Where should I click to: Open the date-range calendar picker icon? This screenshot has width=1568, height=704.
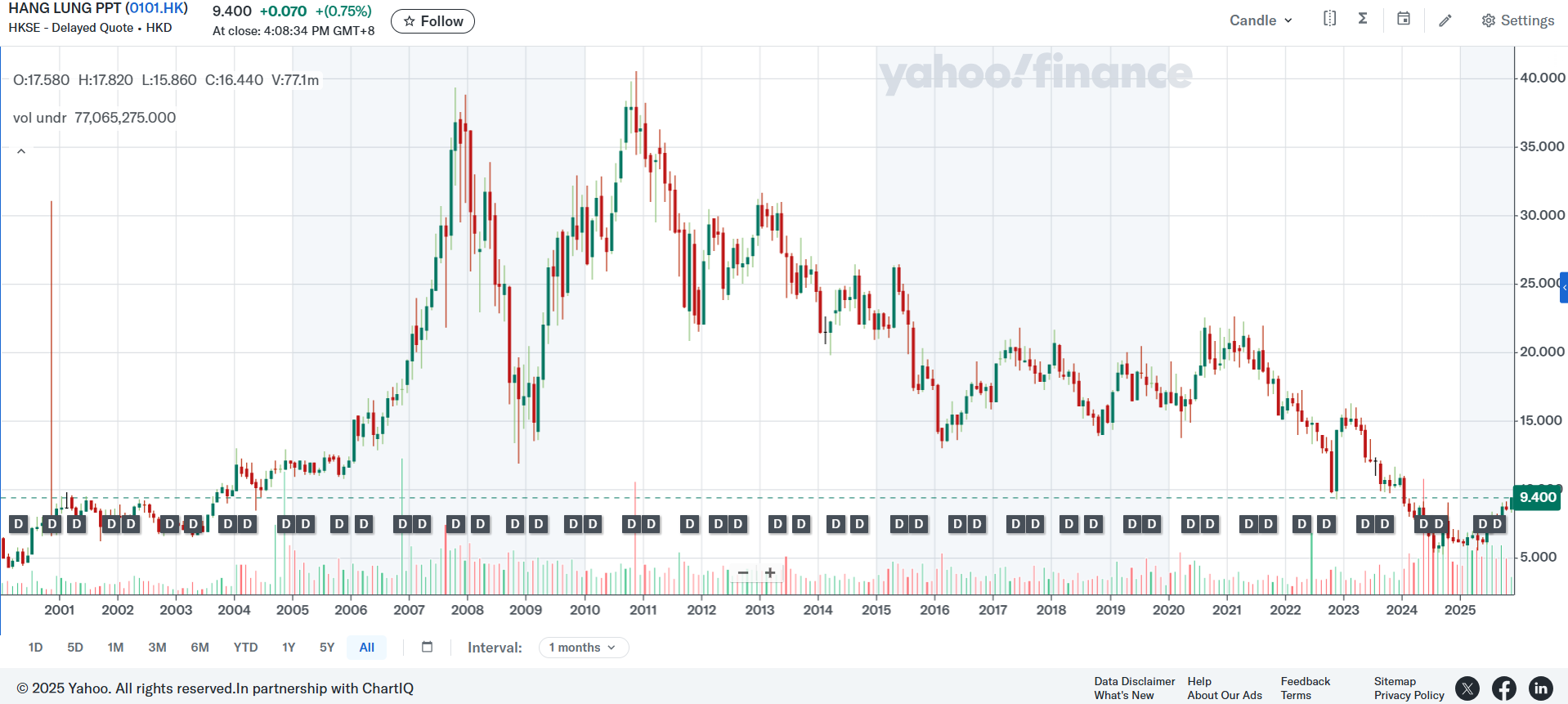[427, 647]
